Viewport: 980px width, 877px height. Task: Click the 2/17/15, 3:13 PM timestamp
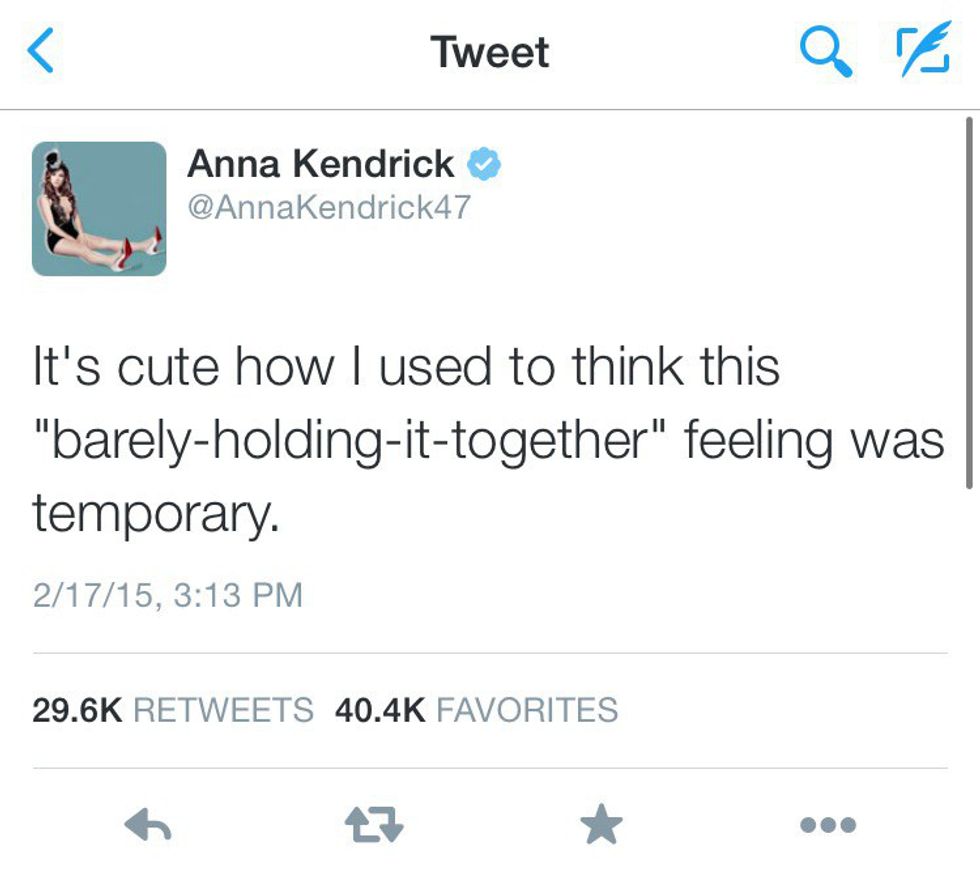click(167, 595)
